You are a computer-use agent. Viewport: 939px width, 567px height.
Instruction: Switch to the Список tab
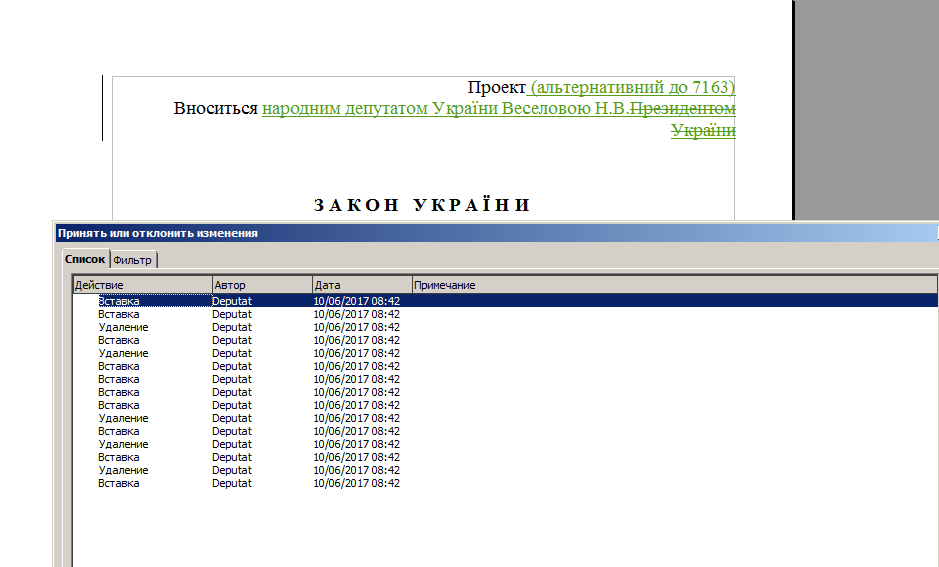(x=86, y=259)
